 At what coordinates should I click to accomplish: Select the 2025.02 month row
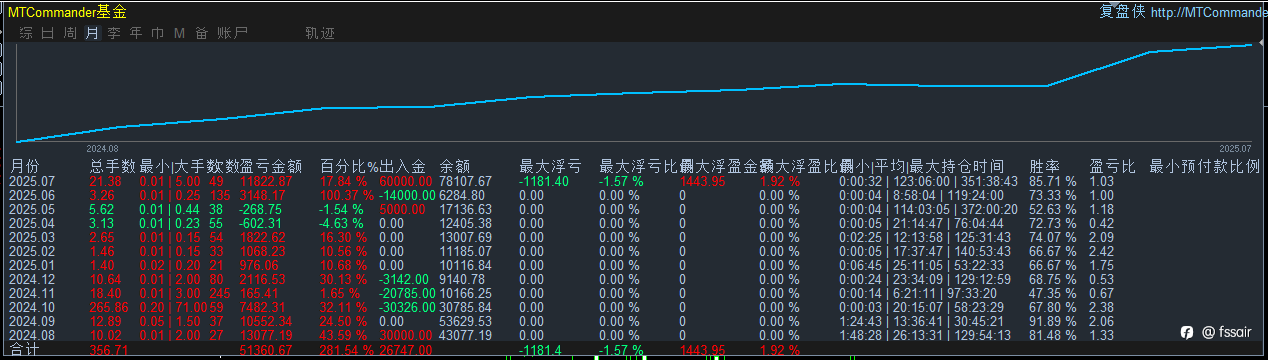pos(634,251)
